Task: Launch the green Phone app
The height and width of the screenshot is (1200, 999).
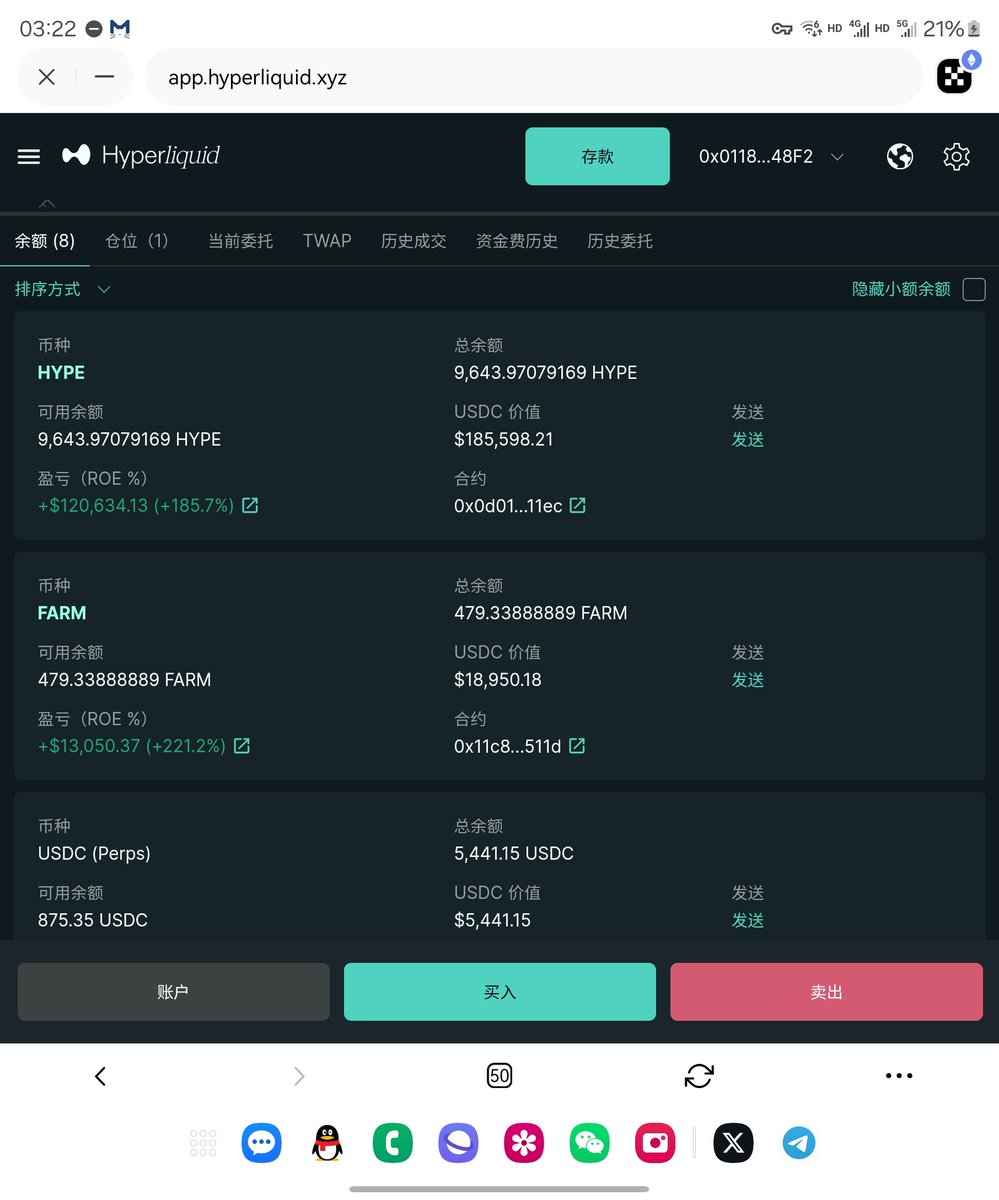Action: click(x=393, y=1143)
